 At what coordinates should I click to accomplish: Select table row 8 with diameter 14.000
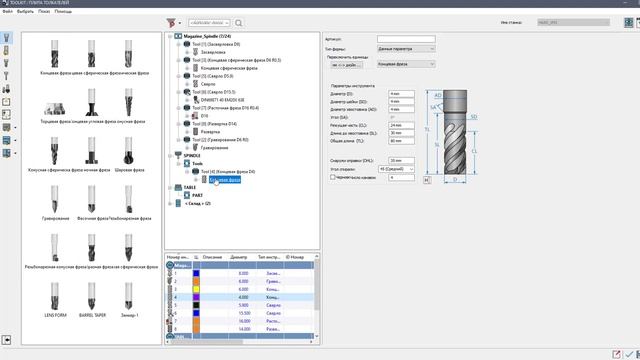point(240,329)
